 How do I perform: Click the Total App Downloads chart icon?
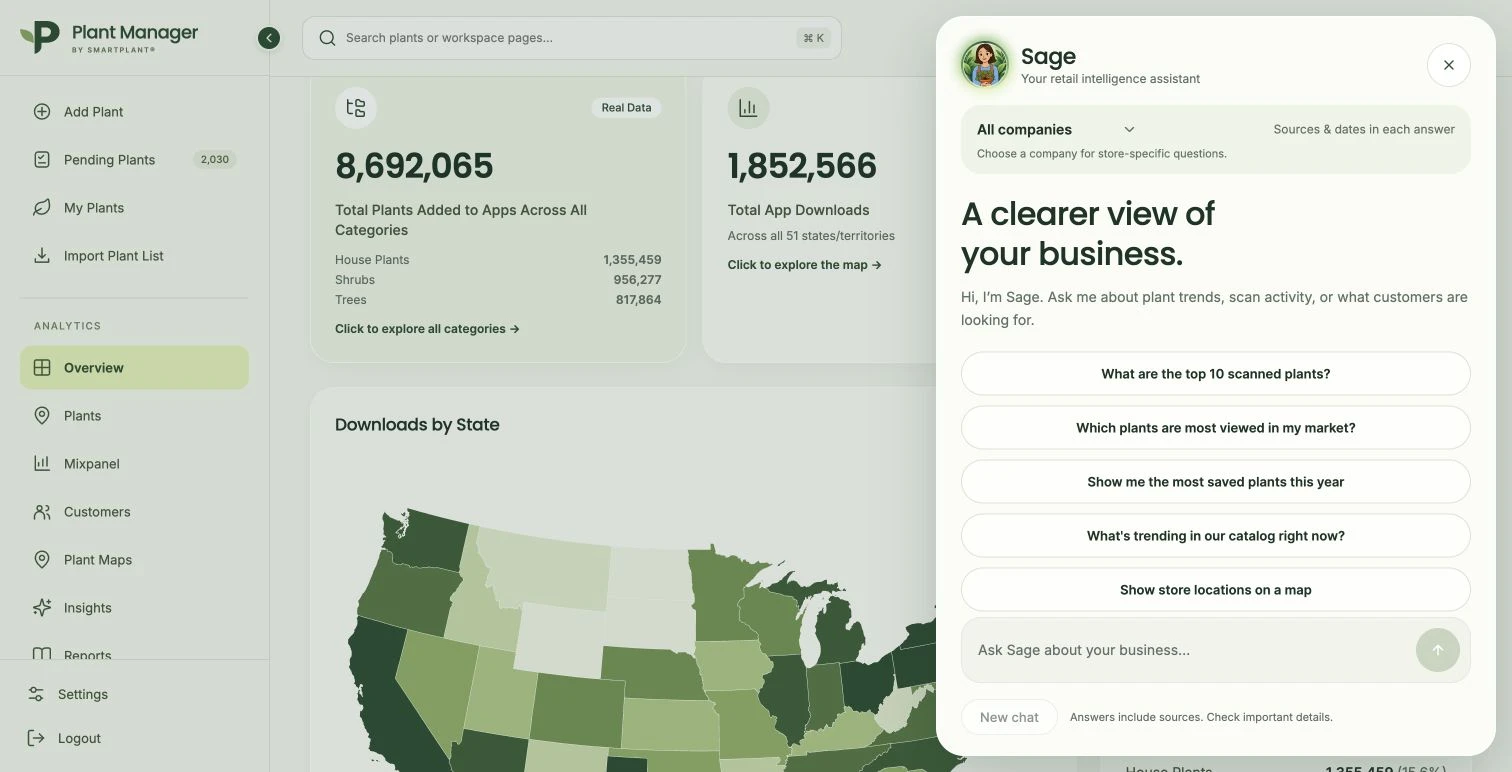(748, 108)
